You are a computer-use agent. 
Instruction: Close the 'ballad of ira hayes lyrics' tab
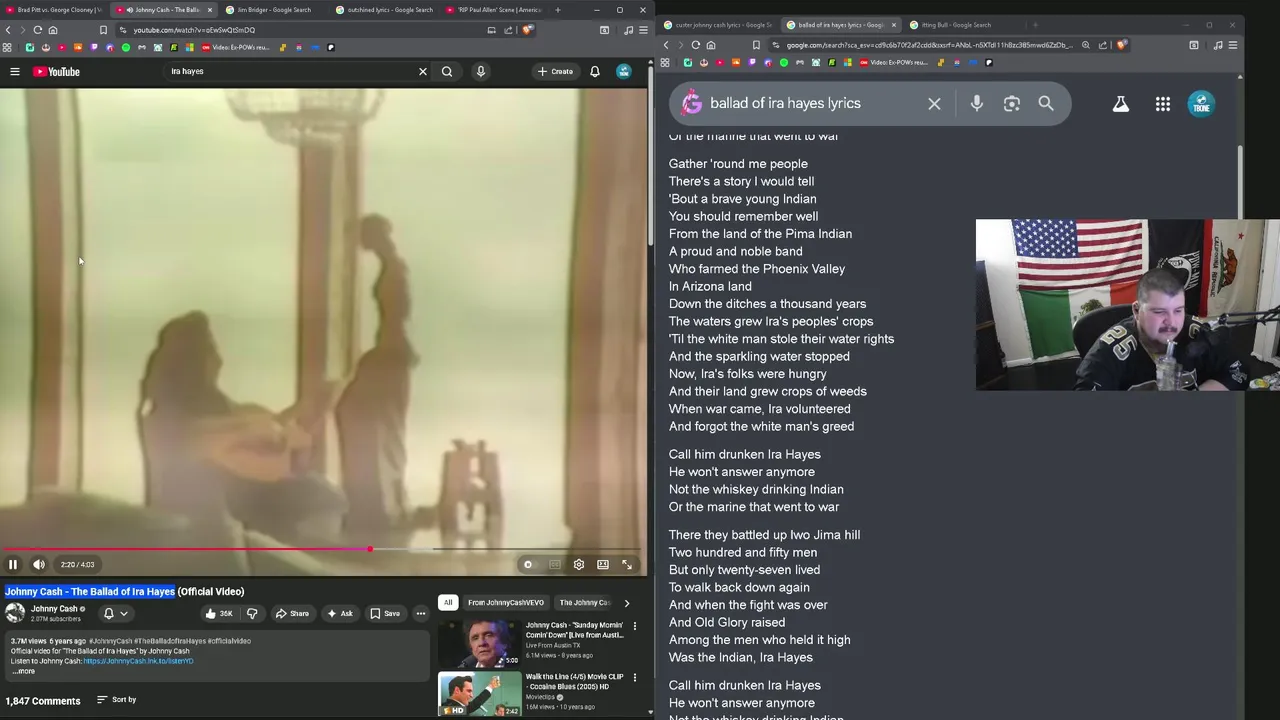coord(894,25)
